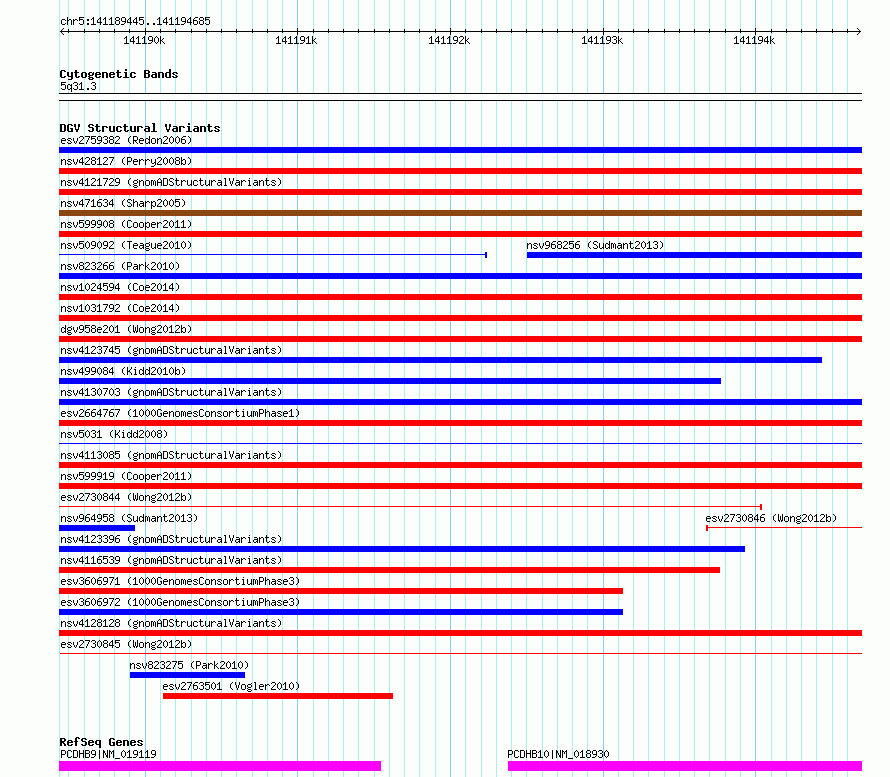Click the chr5:141189445..141194685 coordinates
This screenshot has height=777, width=890.
(x=135, y=21)
